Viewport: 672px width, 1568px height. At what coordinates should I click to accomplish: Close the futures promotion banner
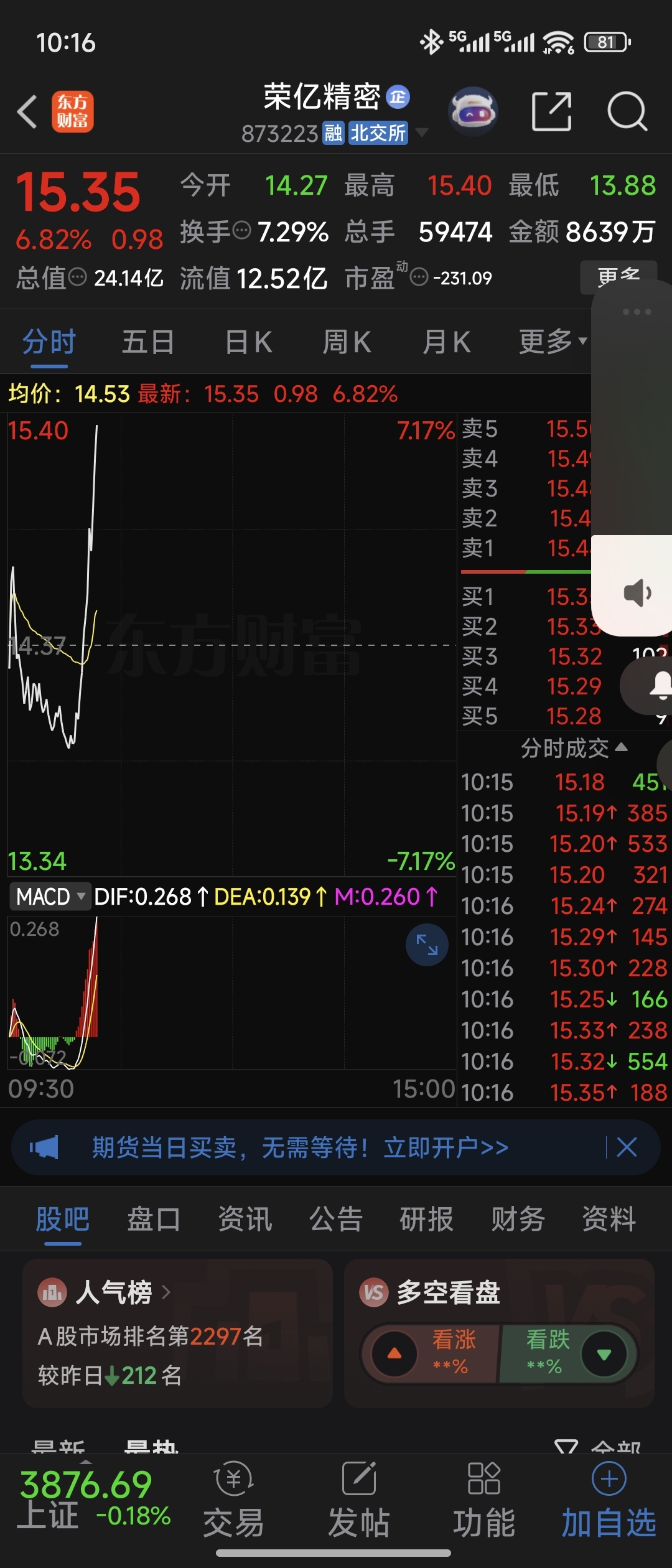pos(627,1147)
